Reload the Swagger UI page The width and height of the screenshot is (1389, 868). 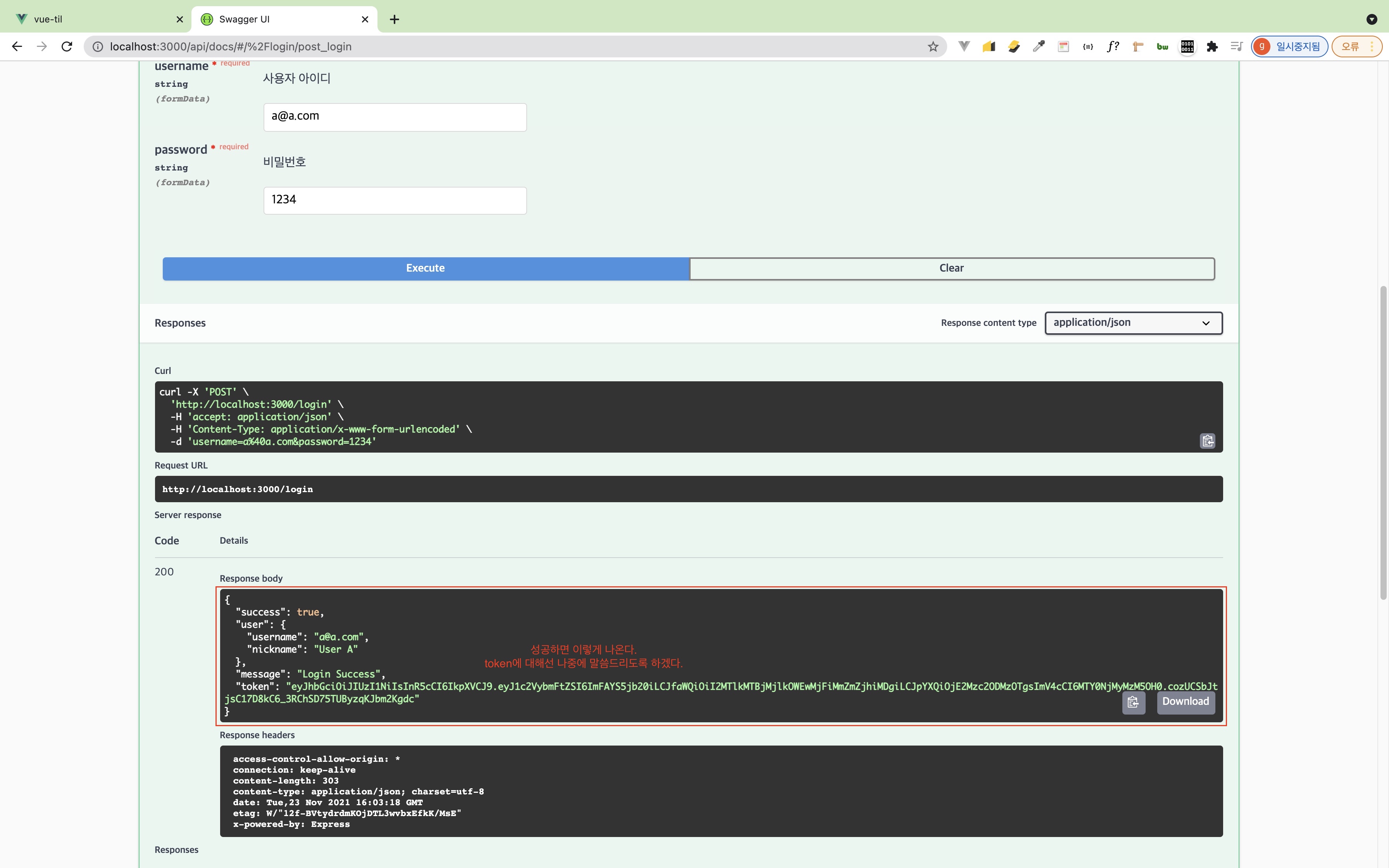coord(67,46)
